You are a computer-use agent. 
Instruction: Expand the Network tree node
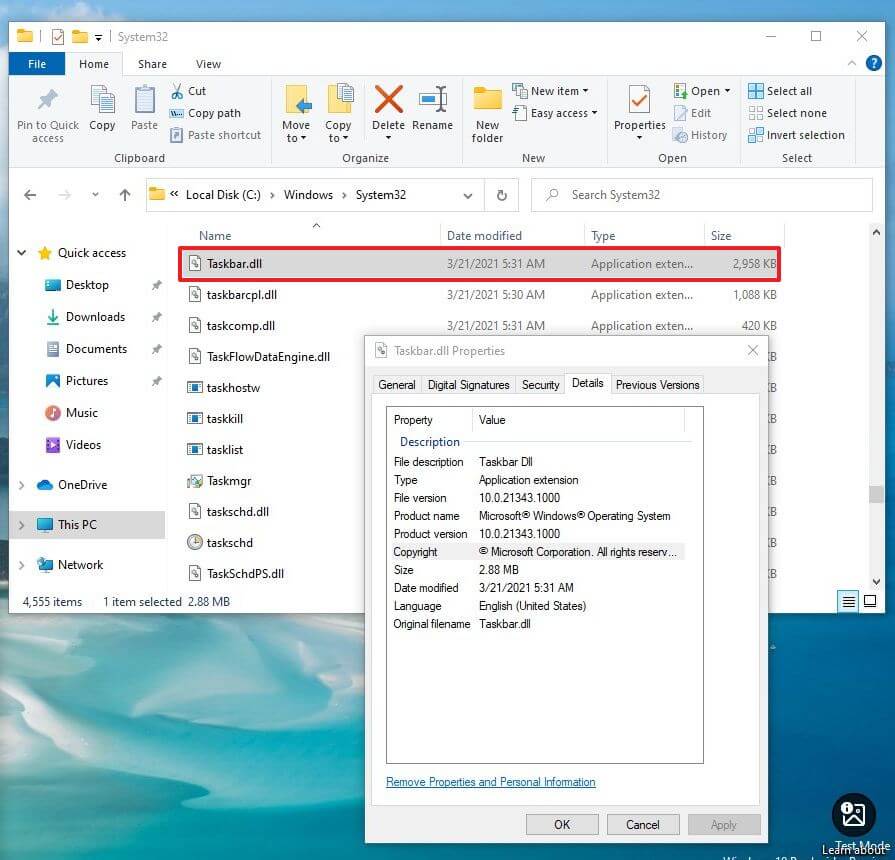22,565
